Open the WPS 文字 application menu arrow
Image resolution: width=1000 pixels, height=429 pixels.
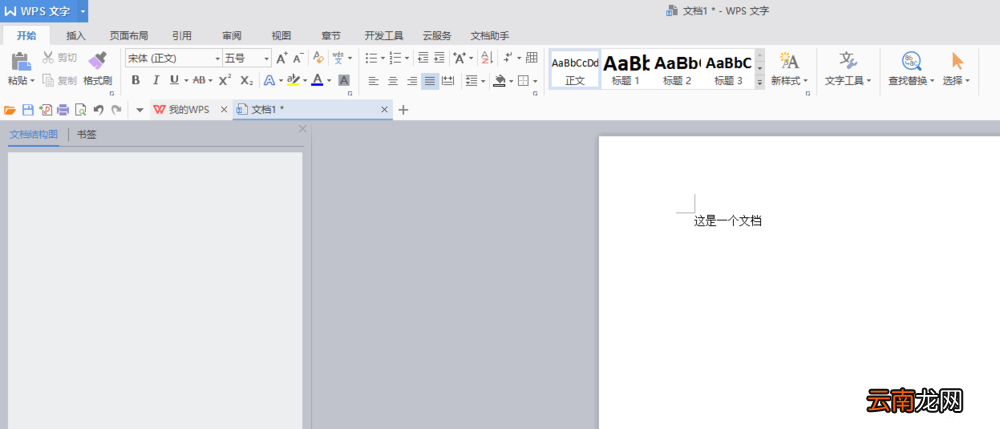click(82, 11)
